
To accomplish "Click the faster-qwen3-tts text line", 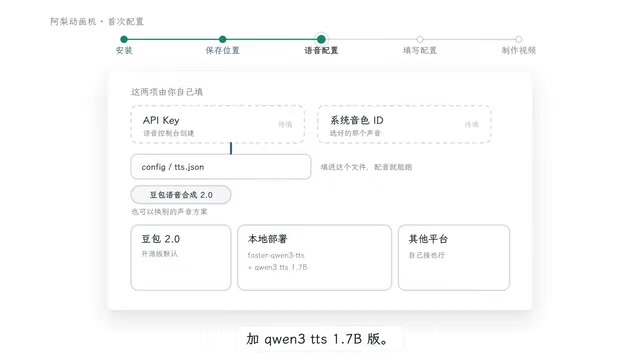I will [276, 255].
